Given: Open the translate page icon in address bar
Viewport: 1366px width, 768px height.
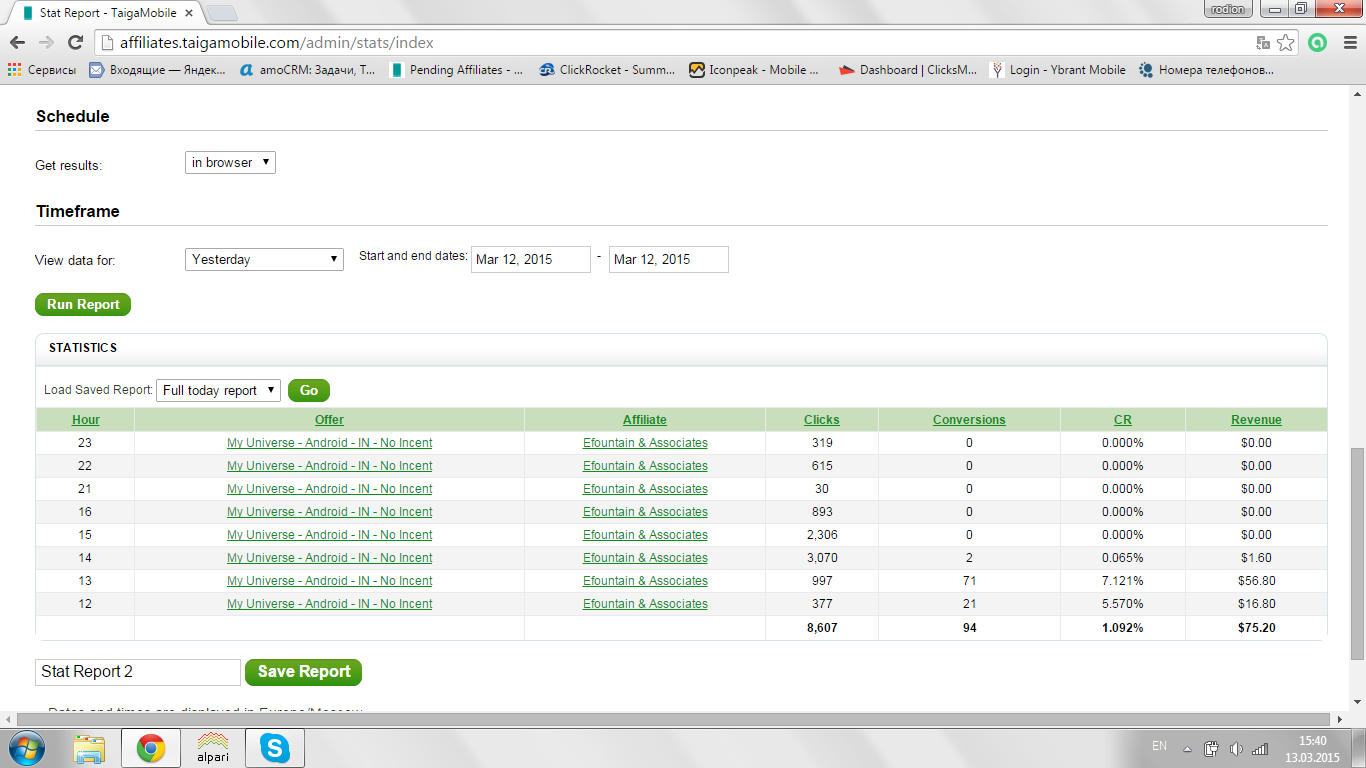Looking at the screenshot, I should (1264, 43).
